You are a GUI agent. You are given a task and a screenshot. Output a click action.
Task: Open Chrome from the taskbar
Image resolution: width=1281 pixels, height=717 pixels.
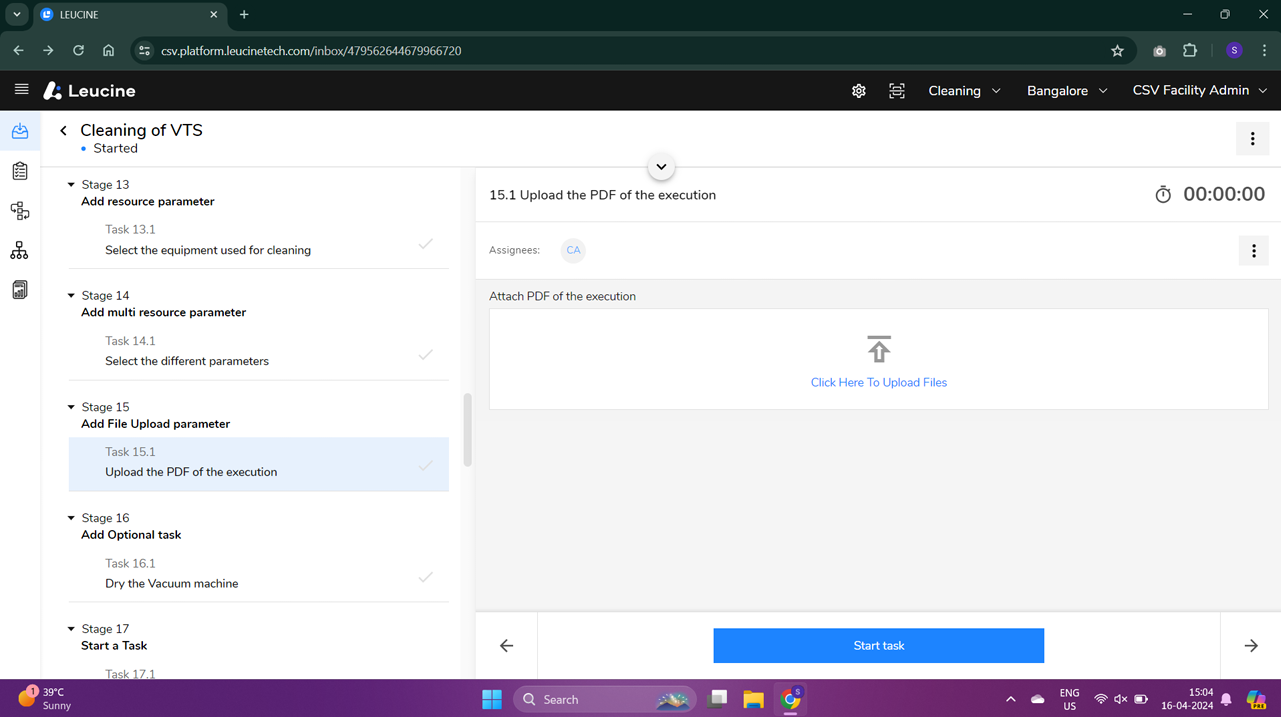pyautogui.click(x=791, y=699)
